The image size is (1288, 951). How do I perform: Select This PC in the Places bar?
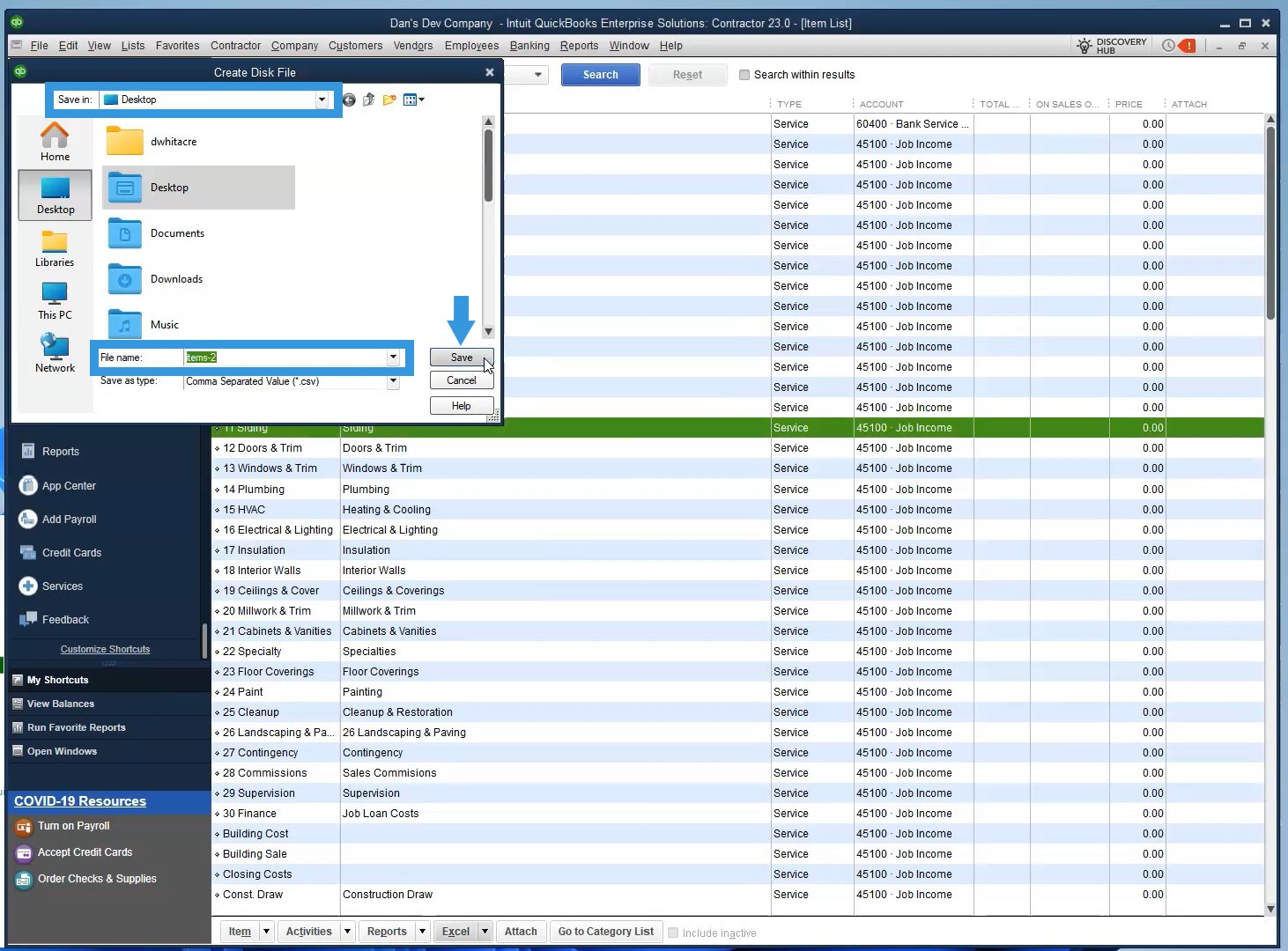point(55,300)
